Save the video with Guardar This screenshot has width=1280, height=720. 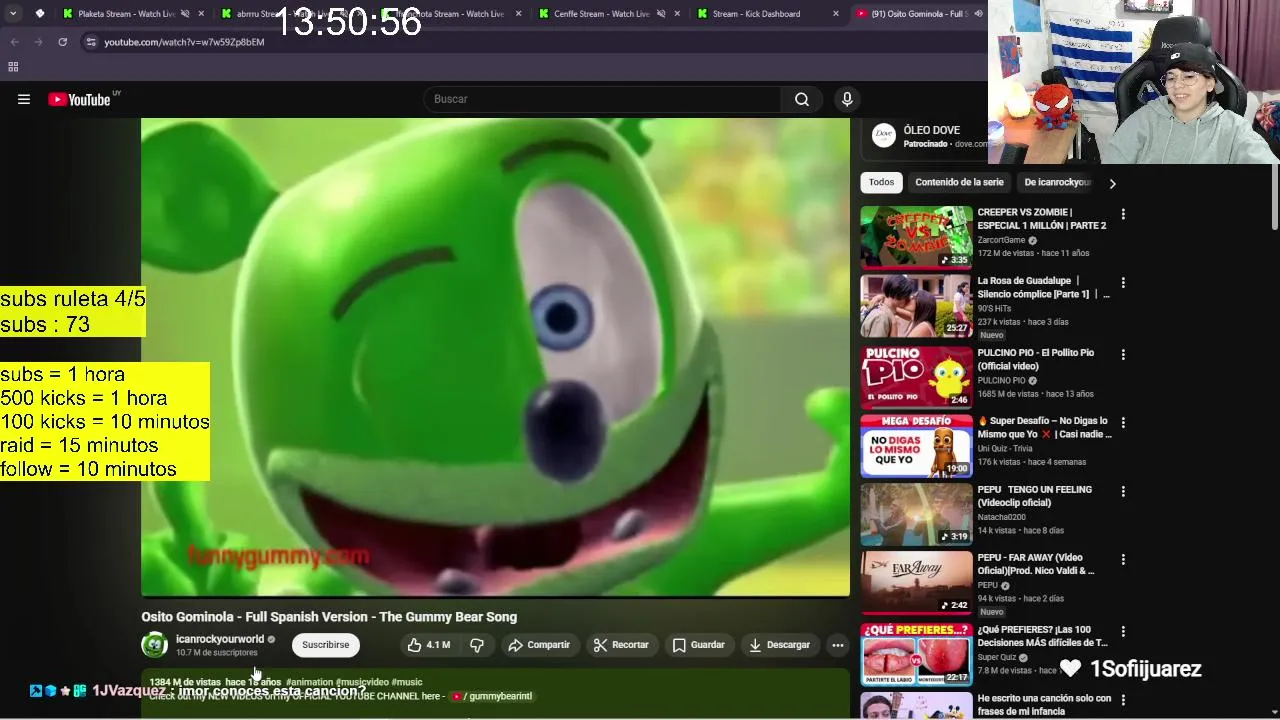click(x=698, y=645)
